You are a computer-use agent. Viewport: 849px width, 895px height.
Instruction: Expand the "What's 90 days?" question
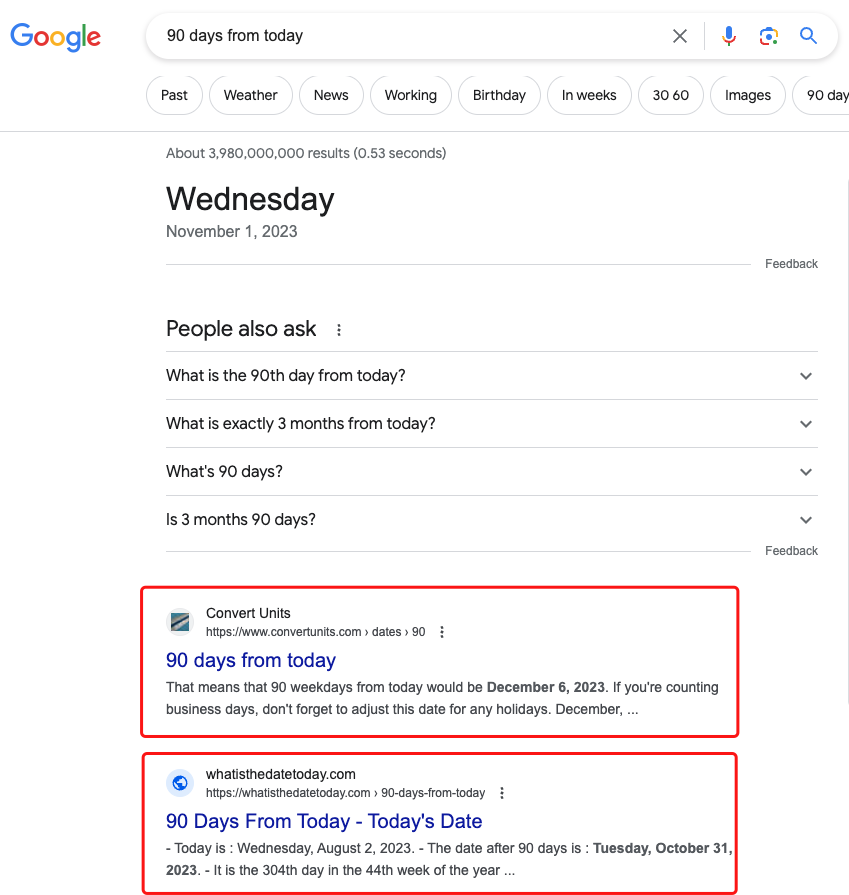tap(806, 472)
